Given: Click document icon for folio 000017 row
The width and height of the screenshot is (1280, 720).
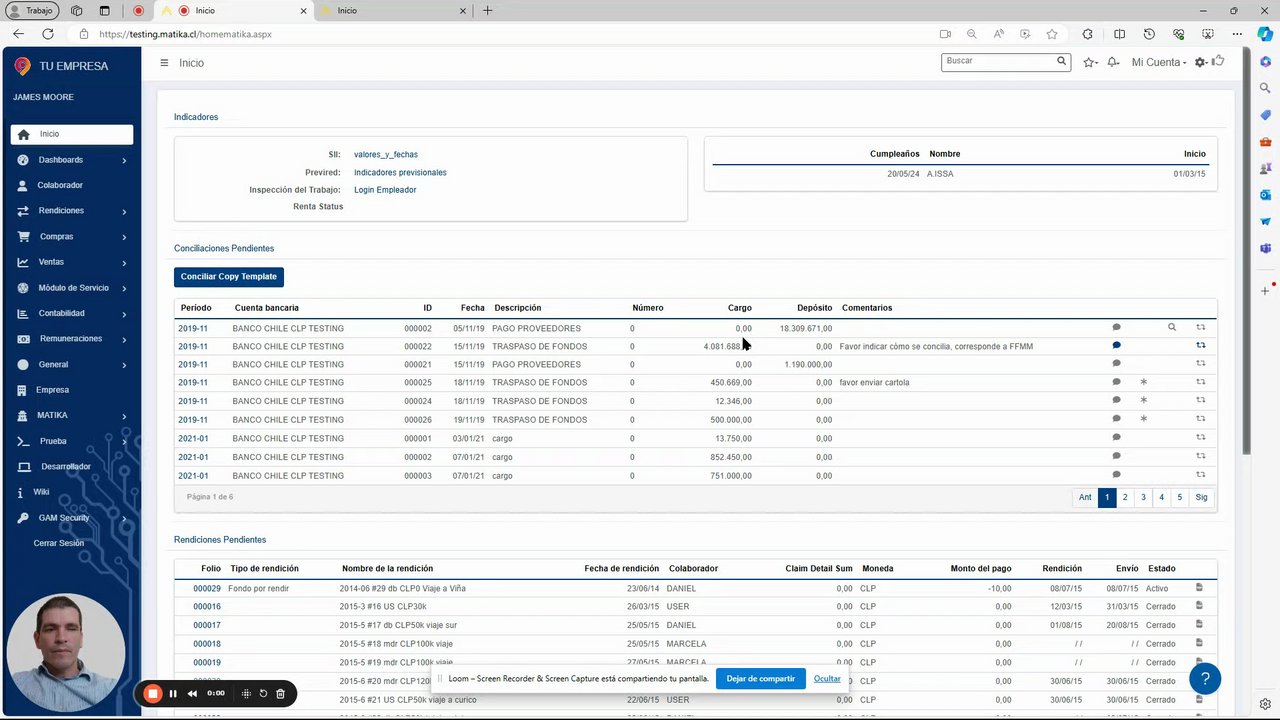Looking at the screenshot, I should click(x=1199, y=625).
